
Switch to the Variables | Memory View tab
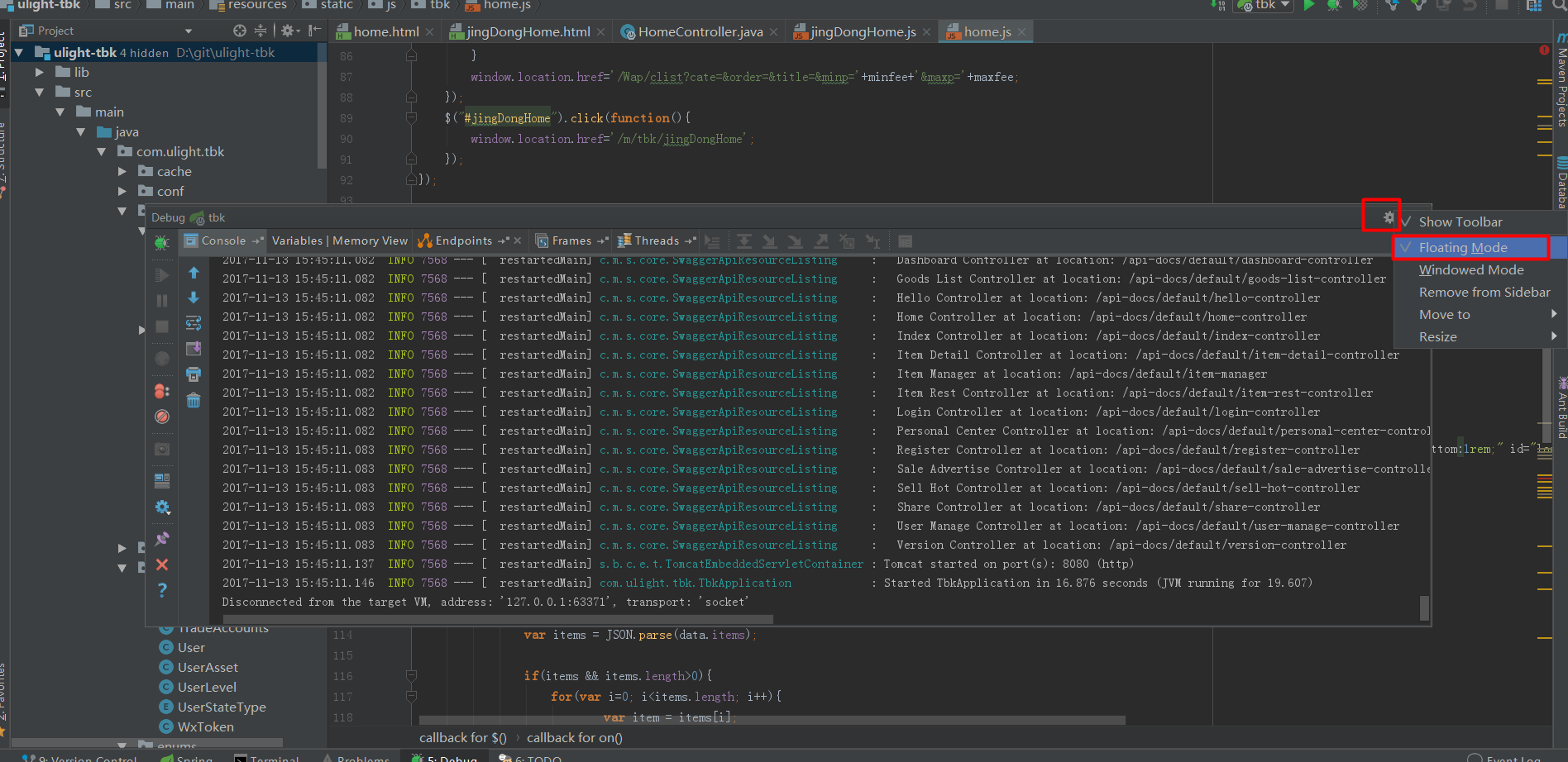coord(339,241)
